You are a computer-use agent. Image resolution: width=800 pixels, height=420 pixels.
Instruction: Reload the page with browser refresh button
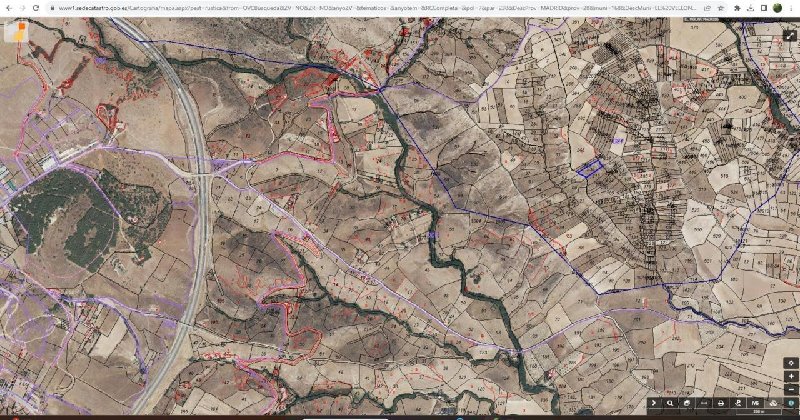pyautogui.click(x=35, y=8)
